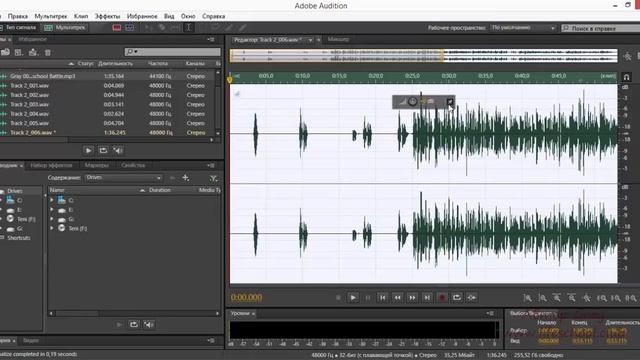Play selected file in Files panel
The image size is (640, 360).
[x=89, y=151]
